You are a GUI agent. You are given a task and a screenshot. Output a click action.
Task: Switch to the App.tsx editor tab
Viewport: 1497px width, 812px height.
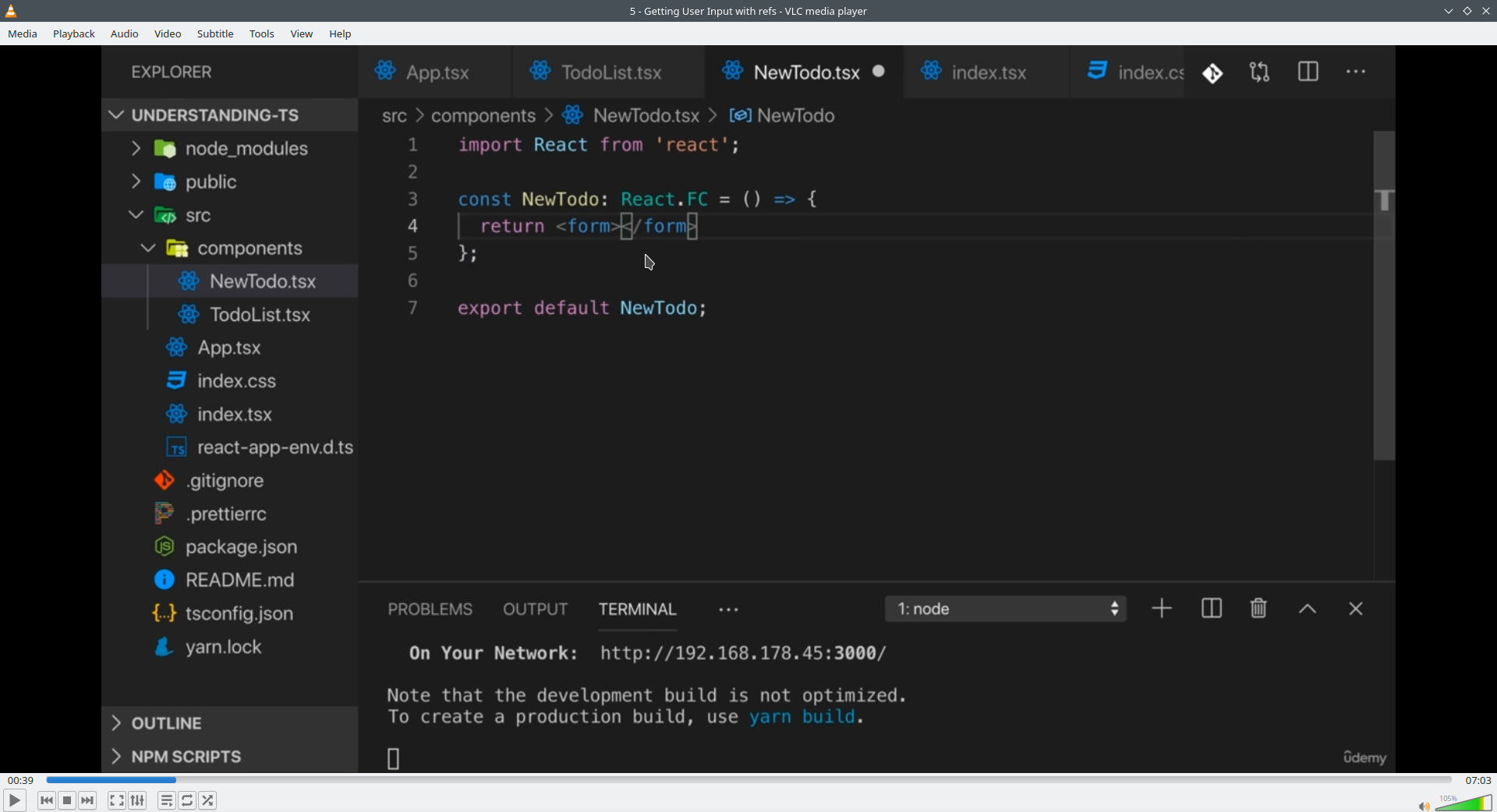pos(435,72)
